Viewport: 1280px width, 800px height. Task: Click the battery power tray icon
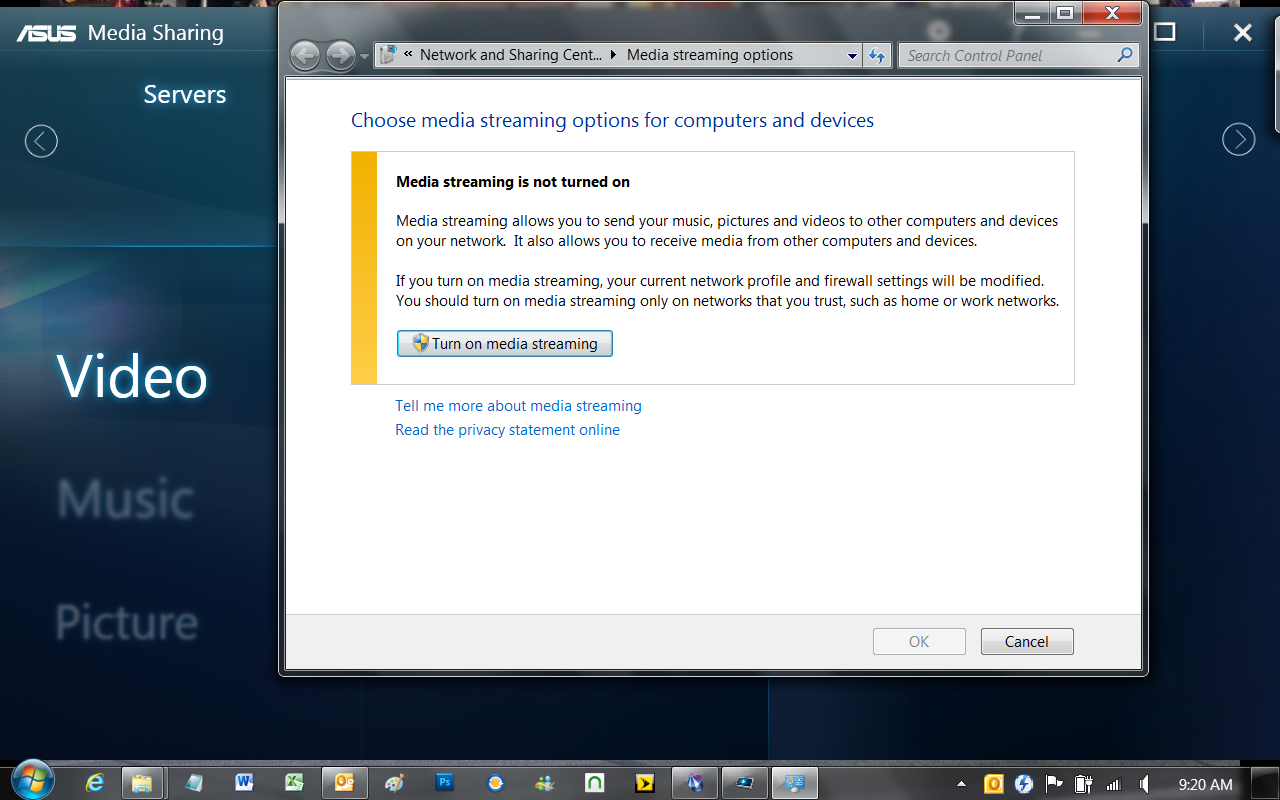pyautogui.click(x=1083, y=784)
